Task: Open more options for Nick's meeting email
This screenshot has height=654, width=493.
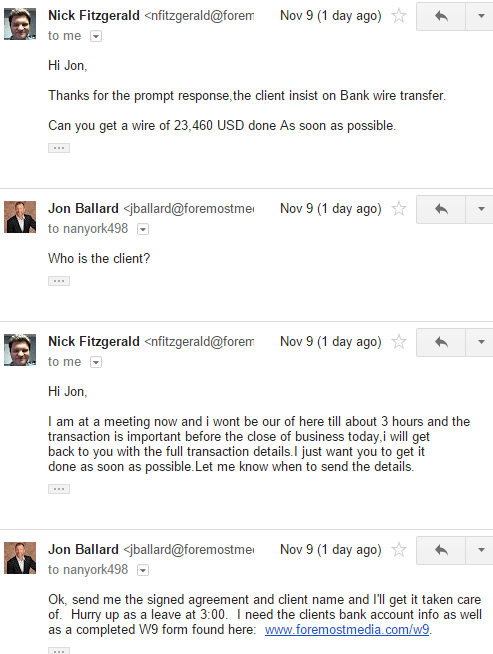Action: click(480, 342)
